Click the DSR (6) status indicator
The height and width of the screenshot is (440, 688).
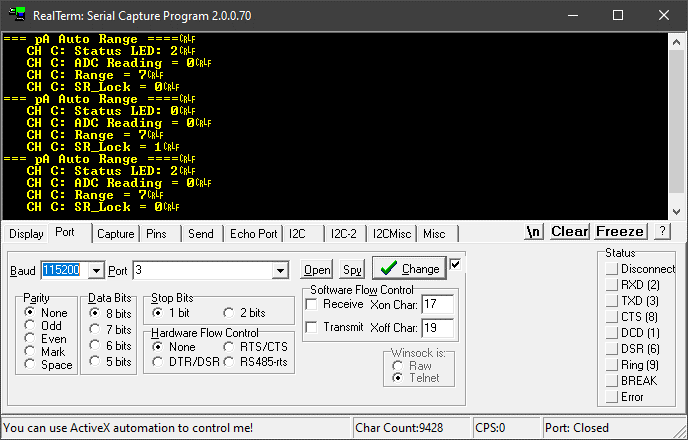coord(612,349)
